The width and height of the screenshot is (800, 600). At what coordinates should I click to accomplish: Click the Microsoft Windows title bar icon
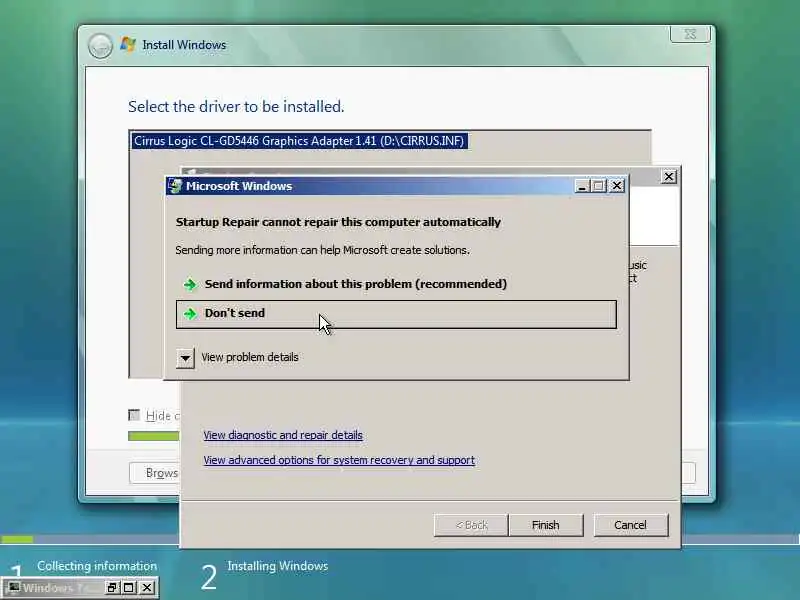[x=175, y=186]
